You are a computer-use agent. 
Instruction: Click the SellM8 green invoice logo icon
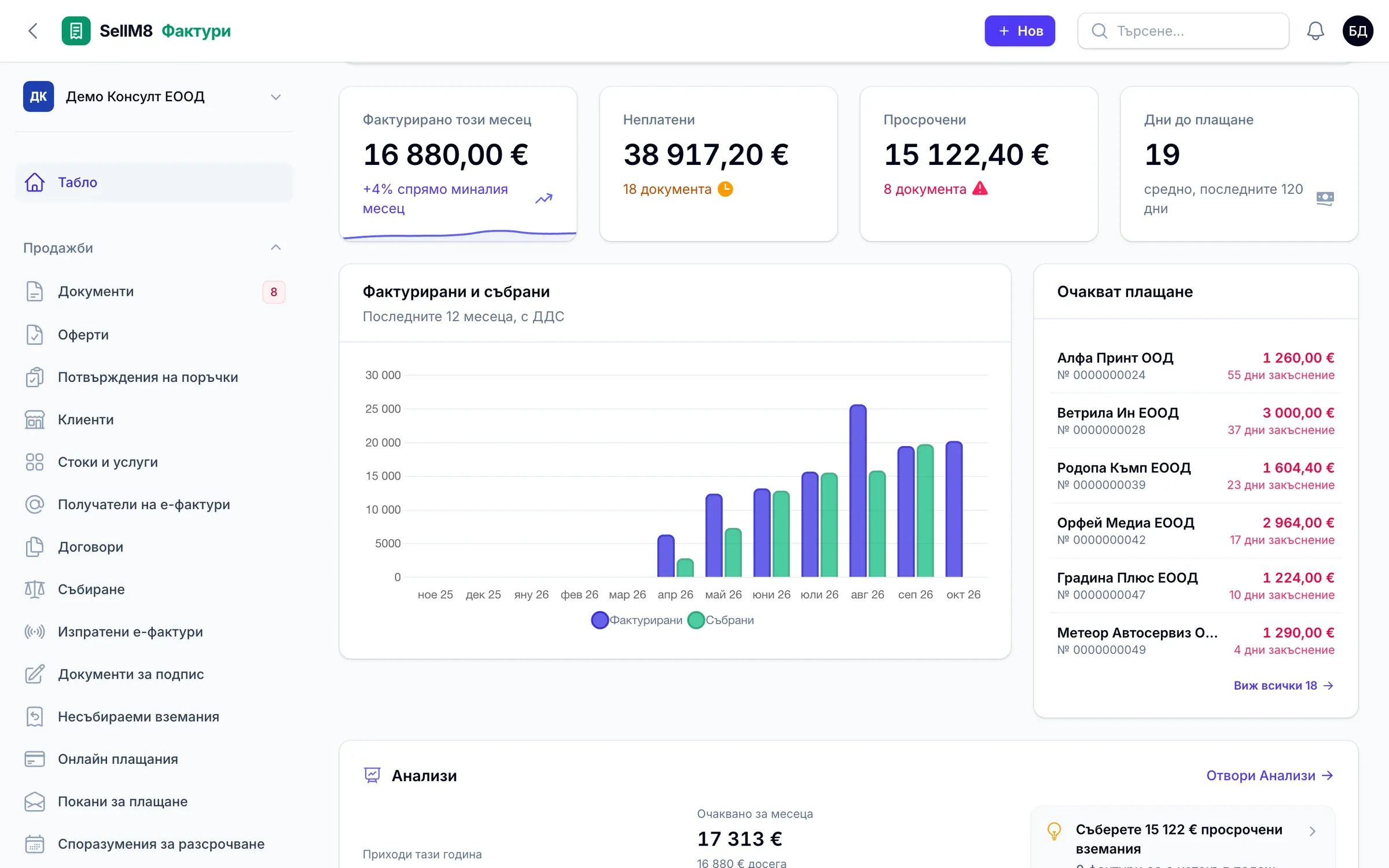pyautogui.click(x=76, y=31)
